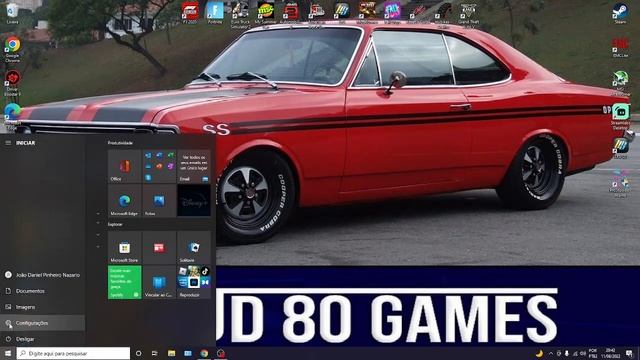Viewport: 640px width, 360px height.
Task: Open the Microsoft Edge desktop shortcut
Action: (13, 117)
